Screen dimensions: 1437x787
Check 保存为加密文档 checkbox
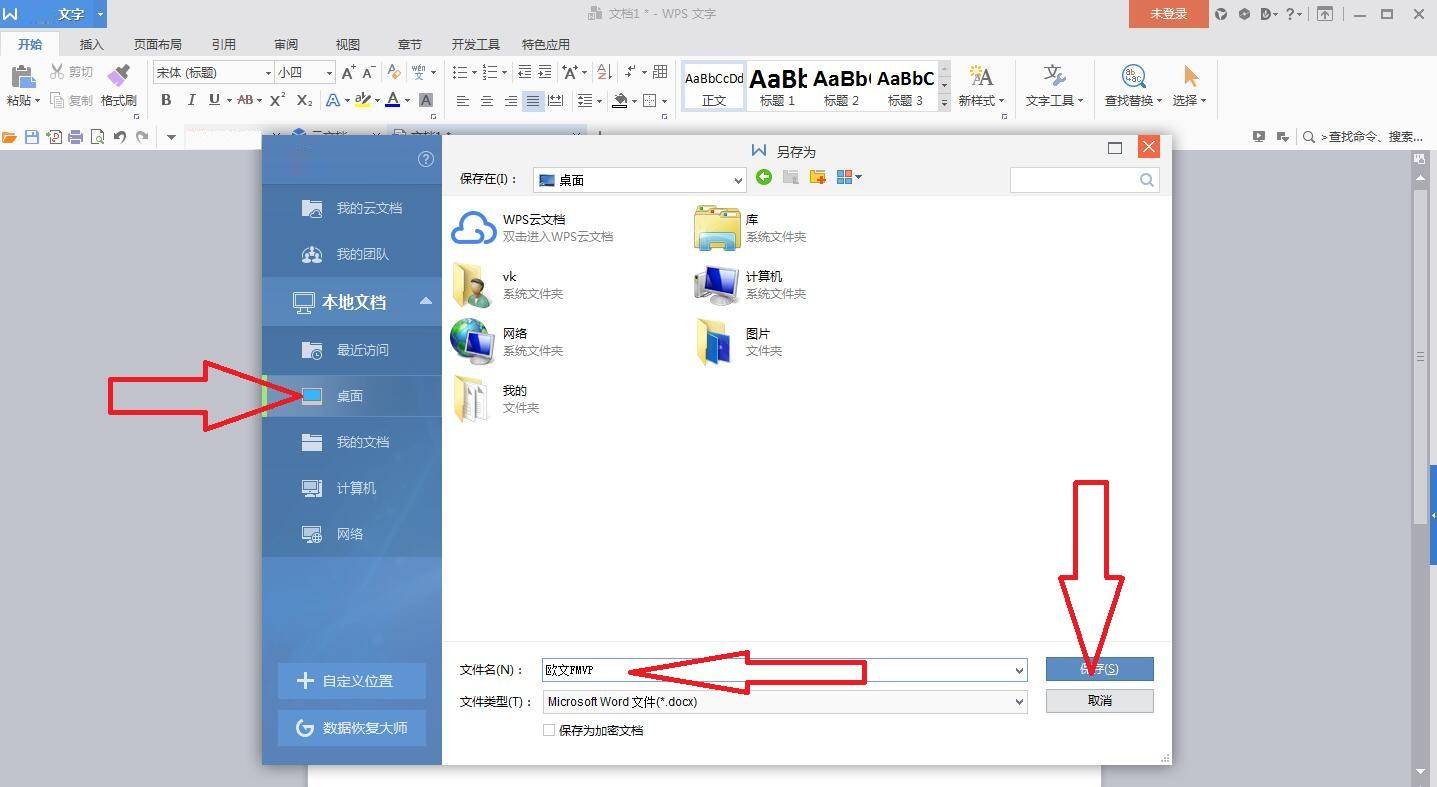(549, 730)
